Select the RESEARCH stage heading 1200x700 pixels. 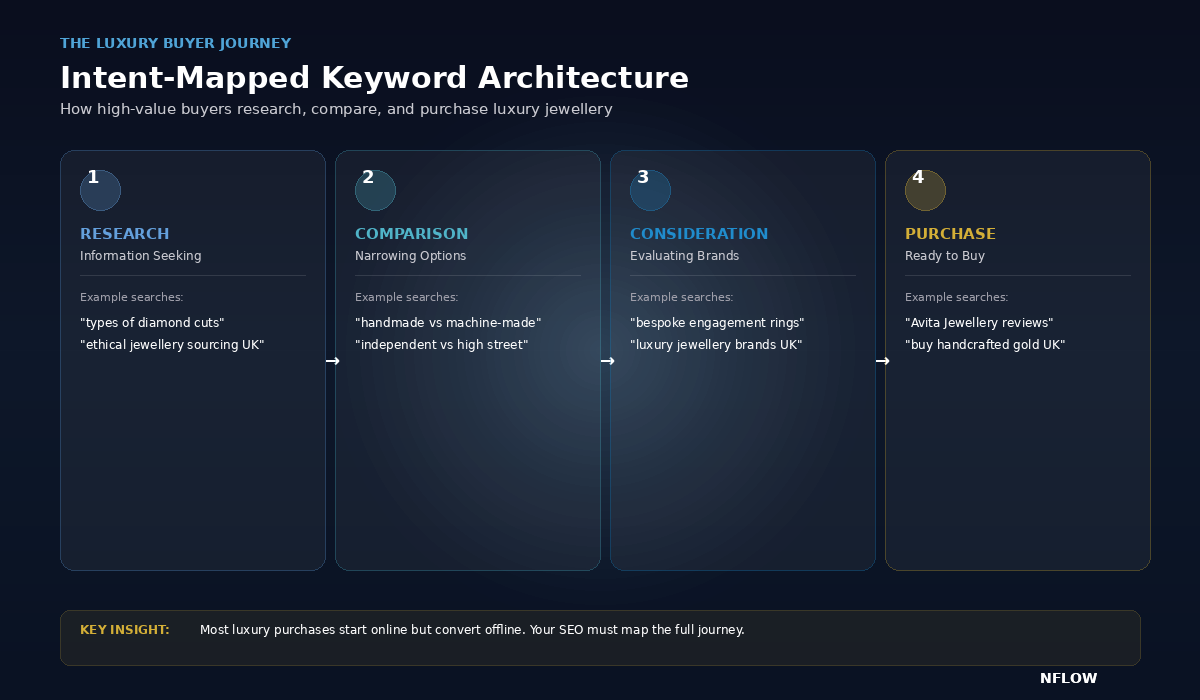[x=125, y=234]
